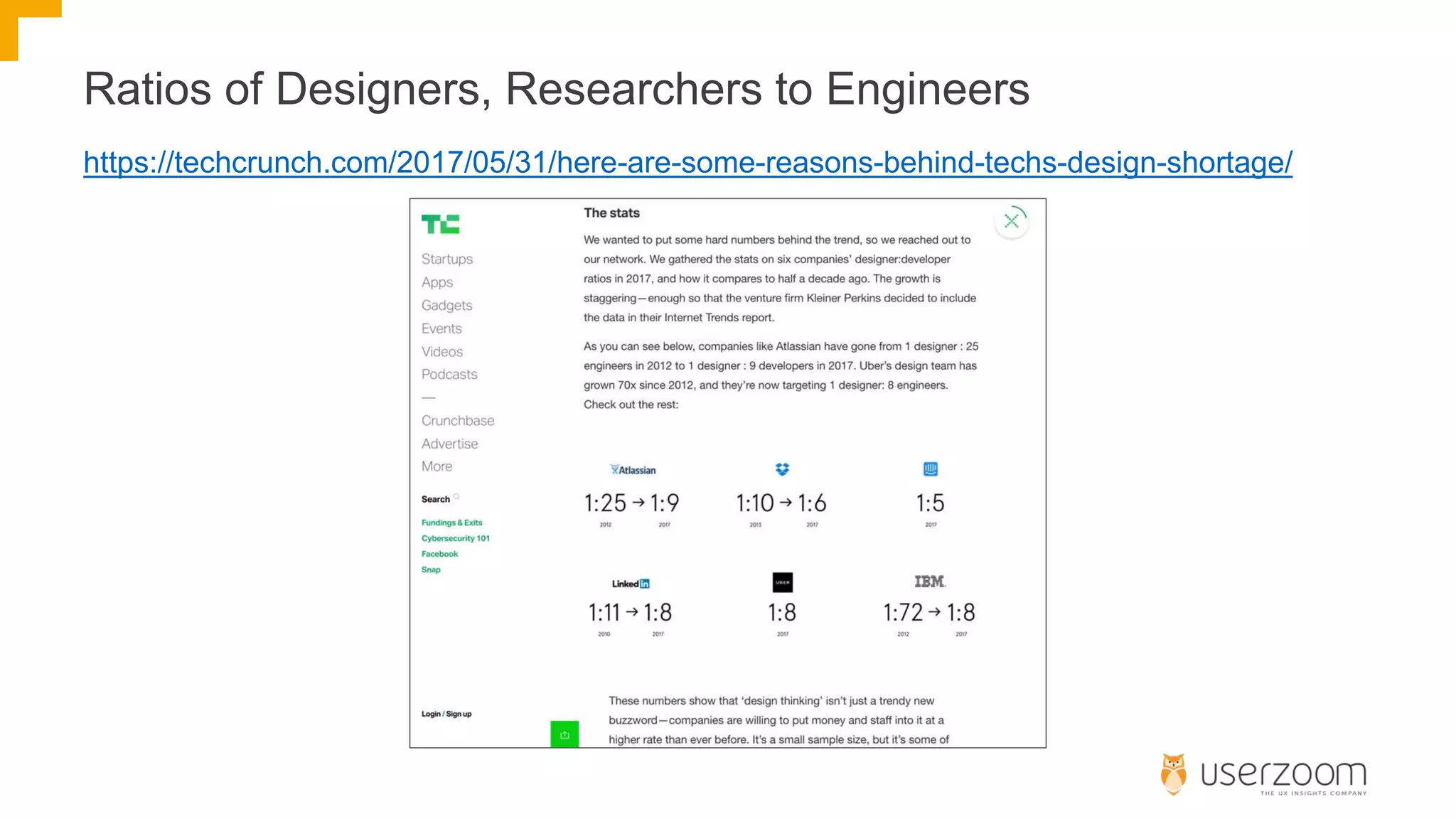
Task: Click the slide title about Ratios of Designers
Action: tap(557, 89)
